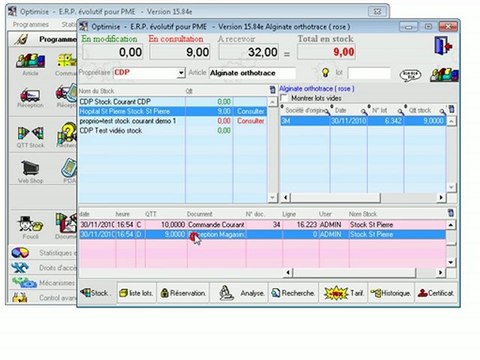Click scroll down arrow of history grid

click(x=451, y=262)
